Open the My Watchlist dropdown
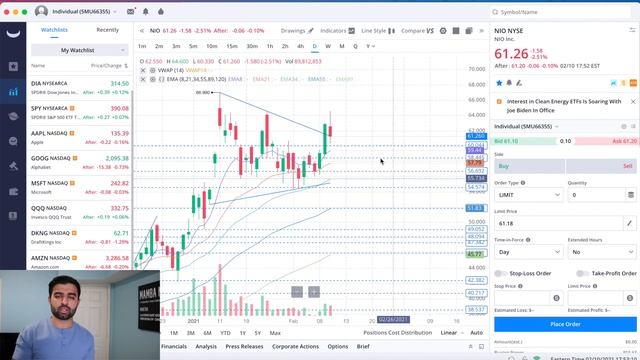Viewport: 640px width, 360px height. (80, 50)
